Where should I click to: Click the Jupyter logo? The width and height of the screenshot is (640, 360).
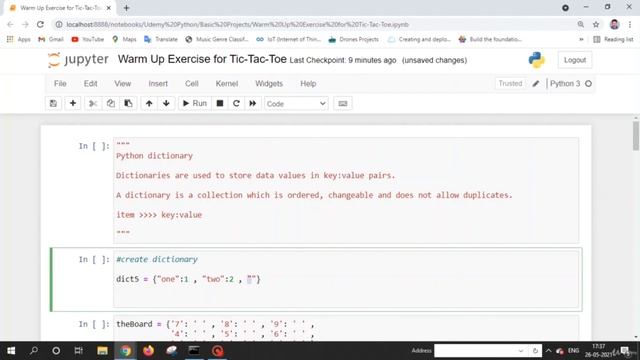(78, 60)
